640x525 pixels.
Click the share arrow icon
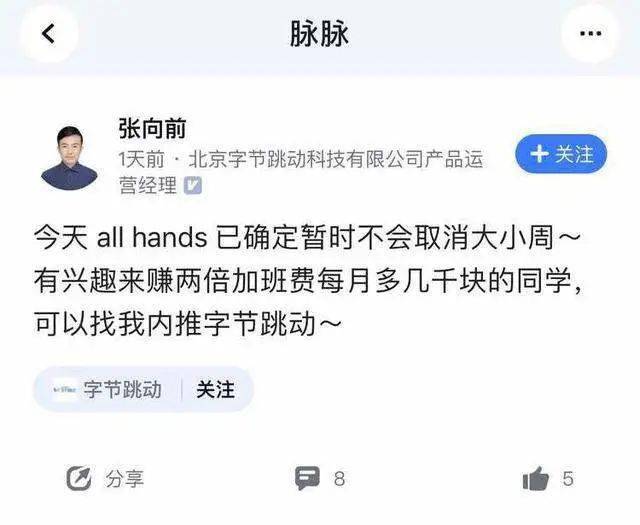click(x=78, y=478)
